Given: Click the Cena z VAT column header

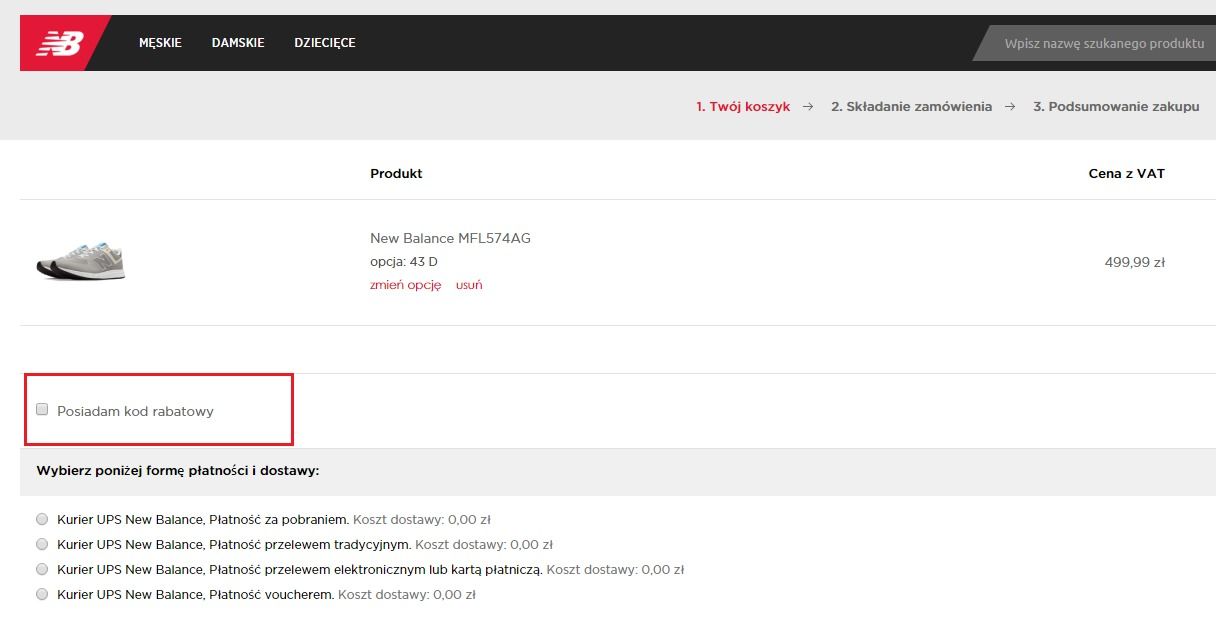Looking at the screenshot, I should pyautogui.click(x=1127, y=173).
